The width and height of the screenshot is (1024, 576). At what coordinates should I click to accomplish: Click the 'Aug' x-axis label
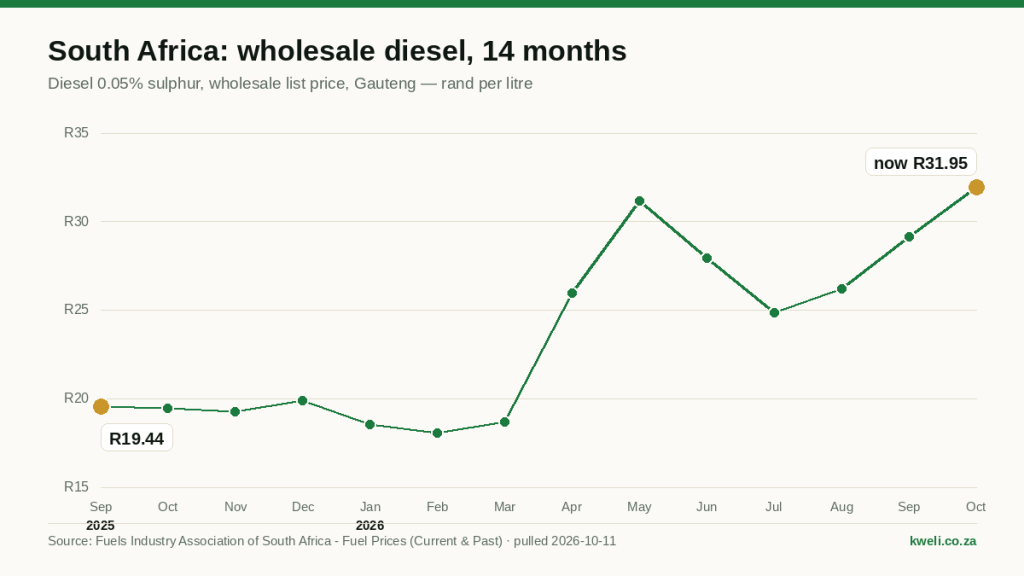(x=841, y=507)
